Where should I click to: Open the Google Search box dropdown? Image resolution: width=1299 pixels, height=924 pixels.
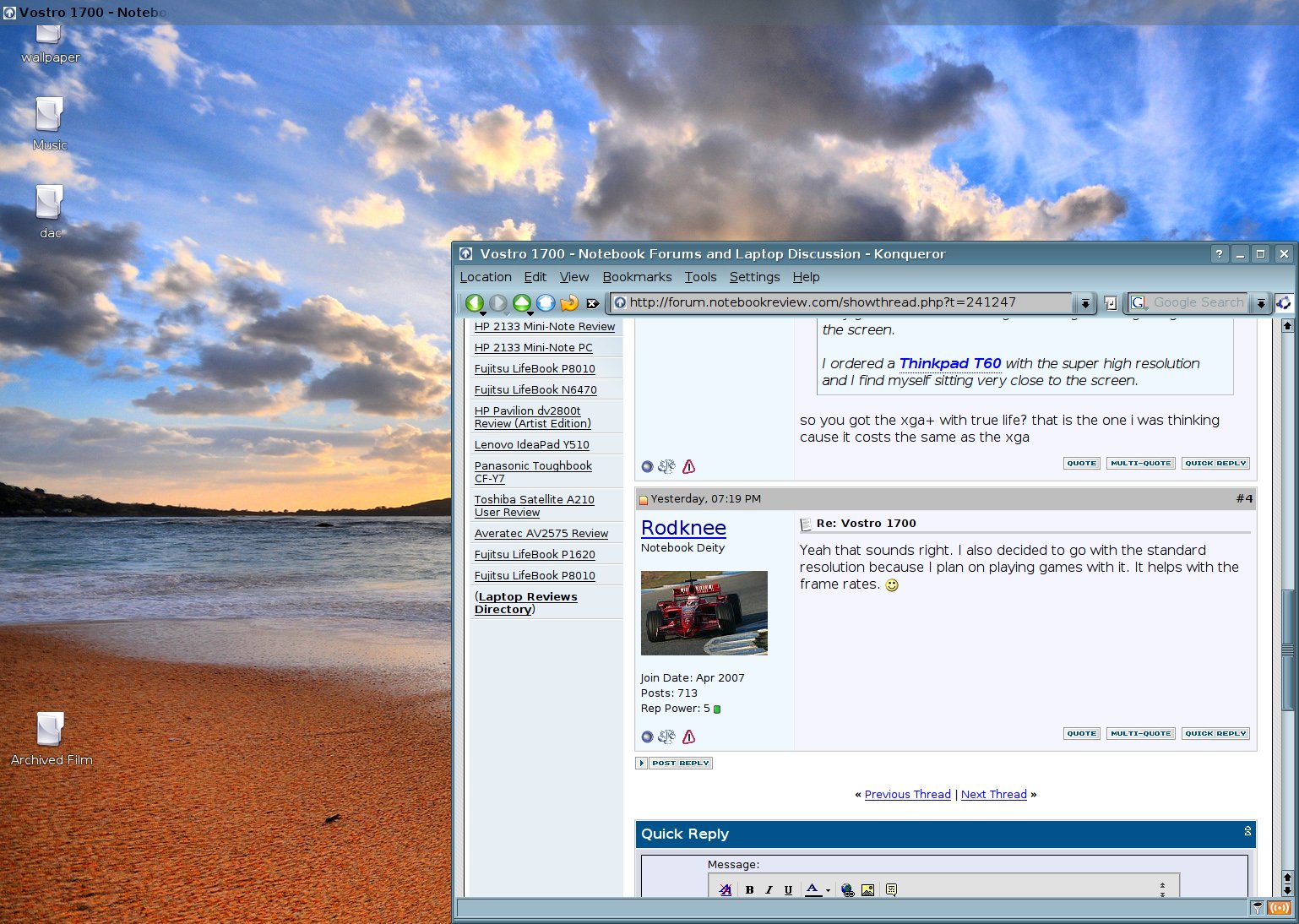[x=1261, y=303]
